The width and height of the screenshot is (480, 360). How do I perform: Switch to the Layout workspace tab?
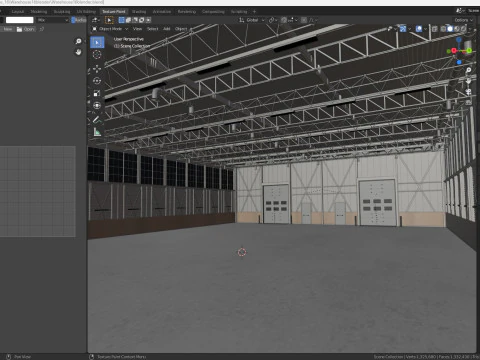pyautogui.click(x=18, y=12)
